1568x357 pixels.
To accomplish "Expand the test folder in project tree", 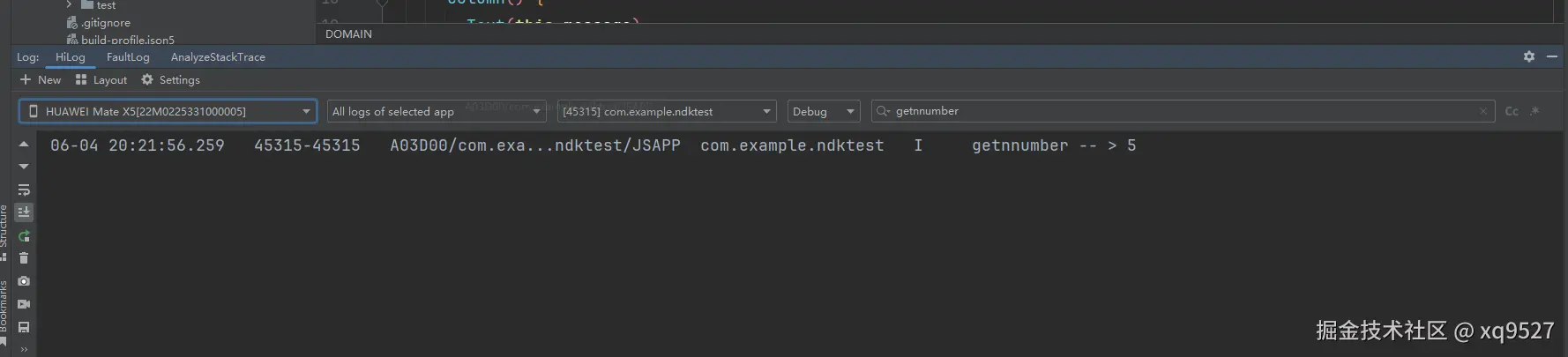I will coord(69,5).
